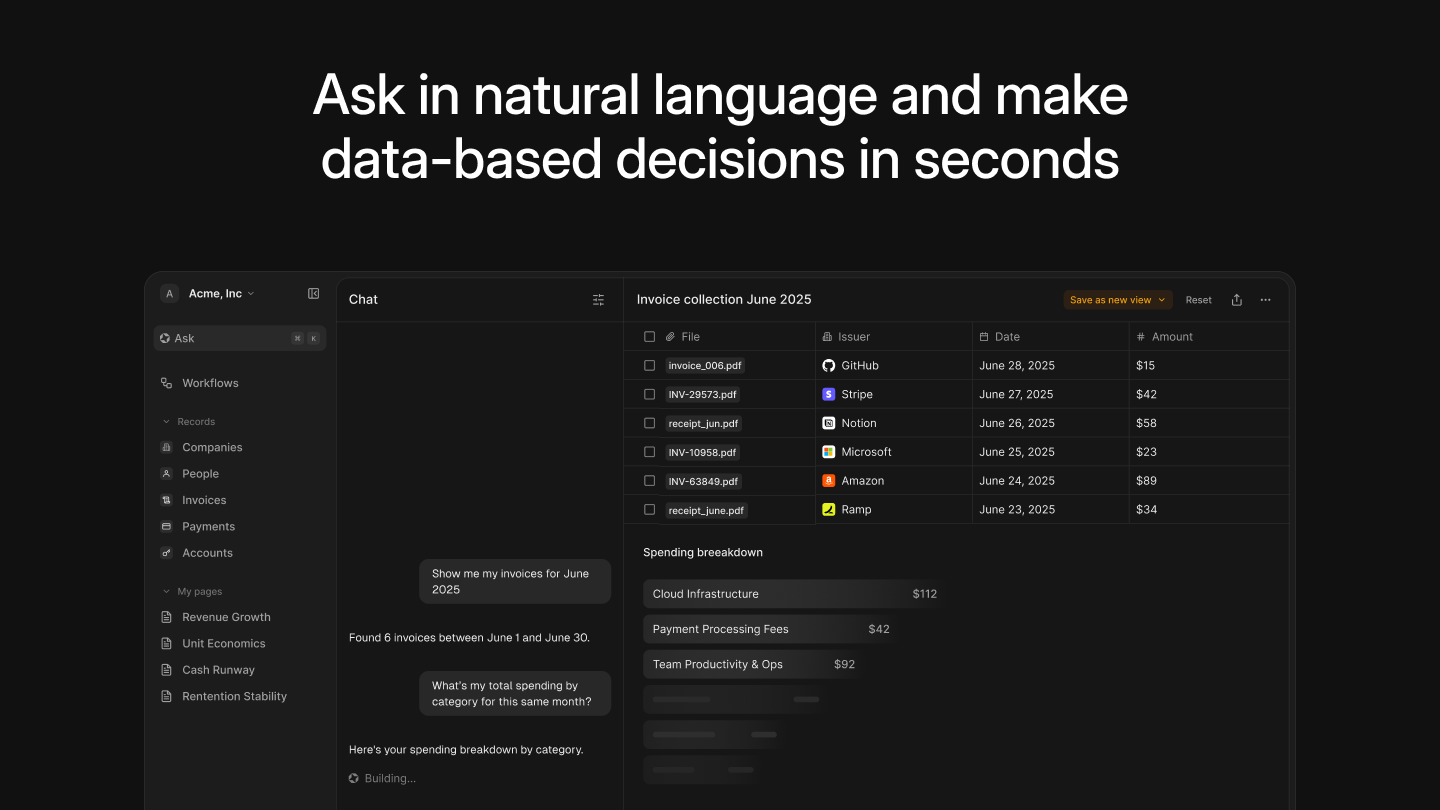This screenshot has height=810, width=1440.
Task: Select the Accounts icon in sidebar
Action: click(166, 552)
